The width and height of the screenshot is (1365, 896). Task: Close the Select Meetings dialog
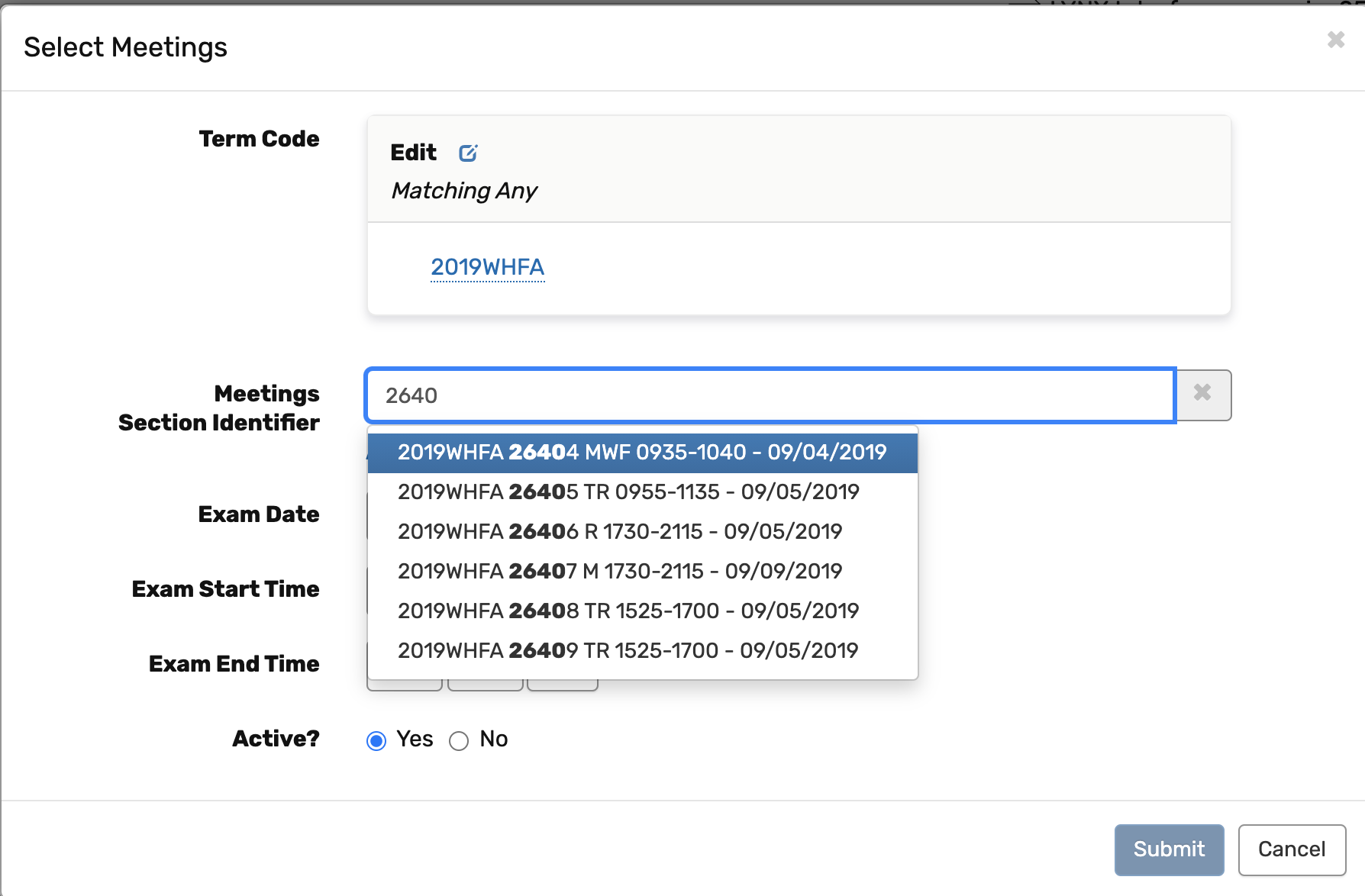[x=1335, y=40]
